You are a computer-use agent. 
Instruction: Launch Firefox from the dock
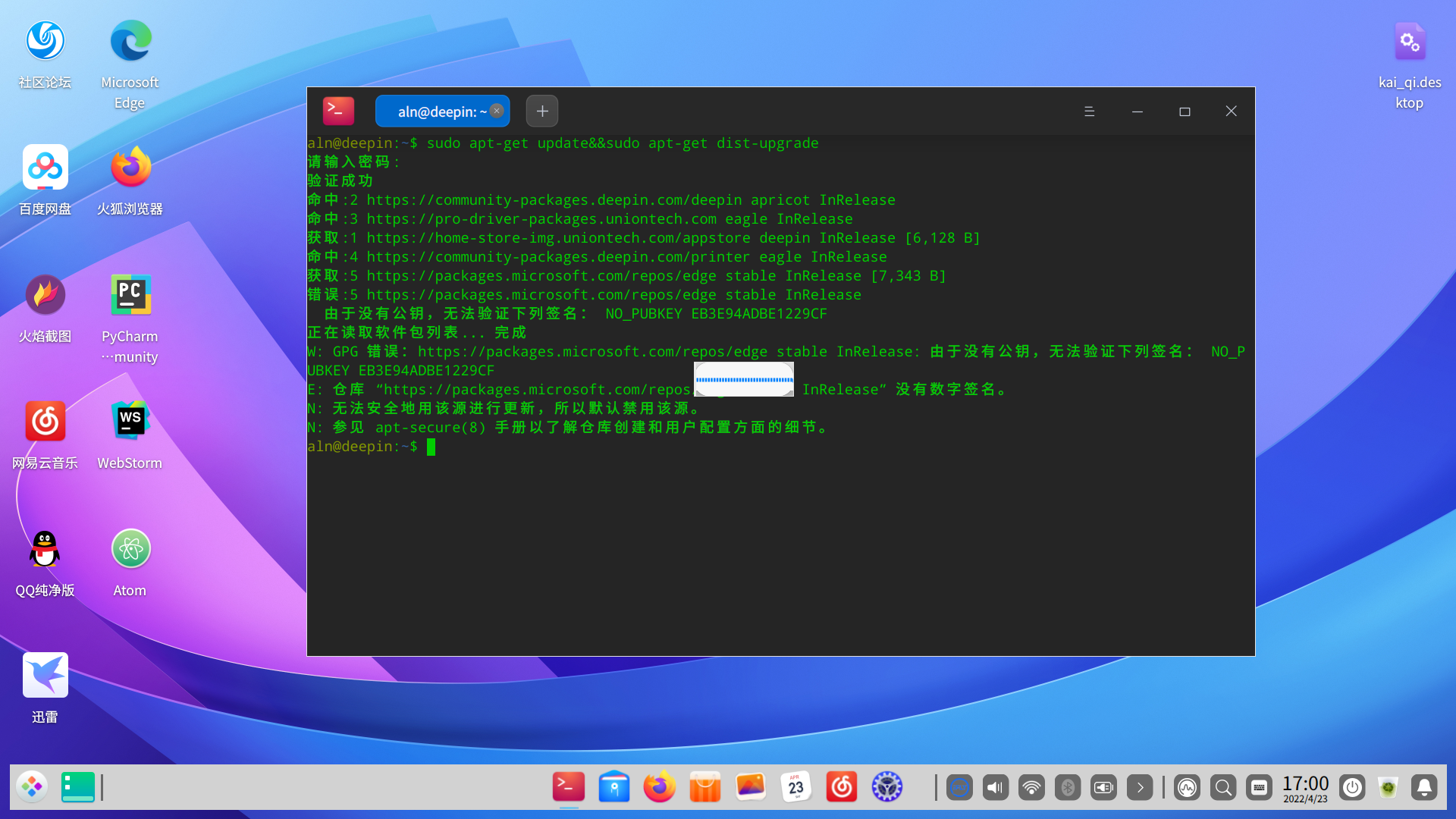(x=659, y=787)
